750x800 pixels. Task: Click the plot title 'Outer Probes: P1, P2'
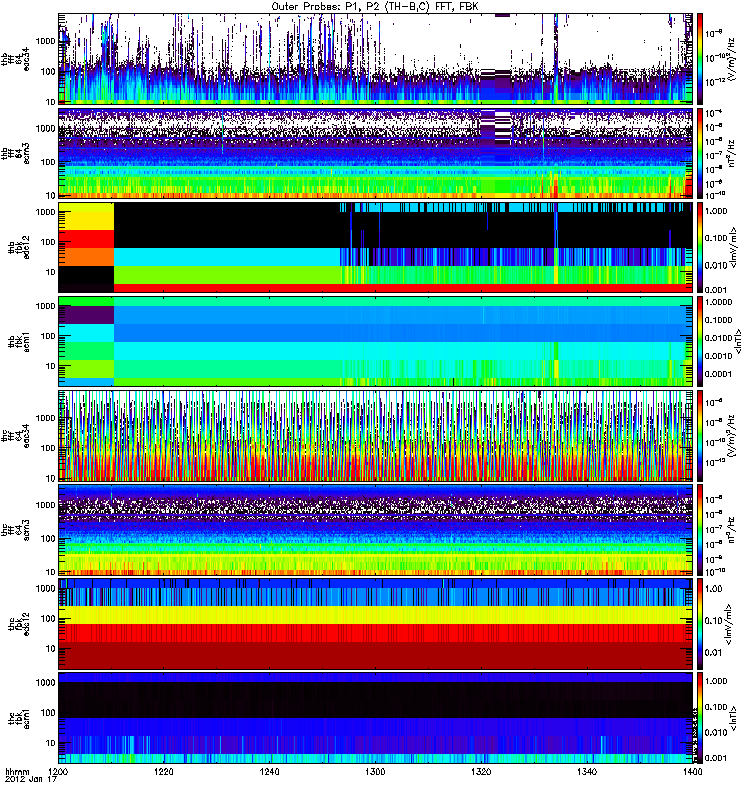pos(375,6)
